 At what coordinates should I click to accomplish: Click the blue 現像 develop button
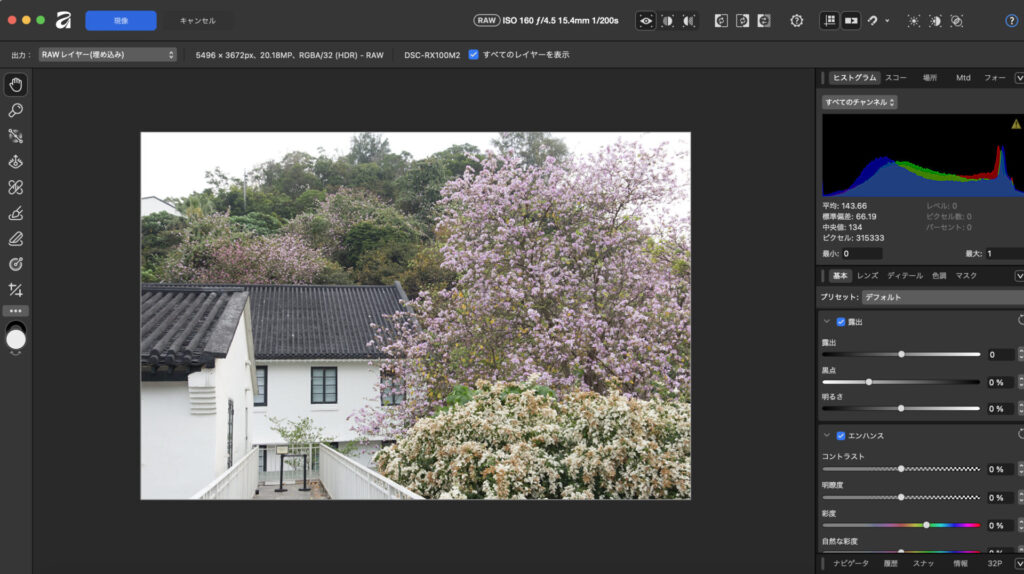click(120, 20)
